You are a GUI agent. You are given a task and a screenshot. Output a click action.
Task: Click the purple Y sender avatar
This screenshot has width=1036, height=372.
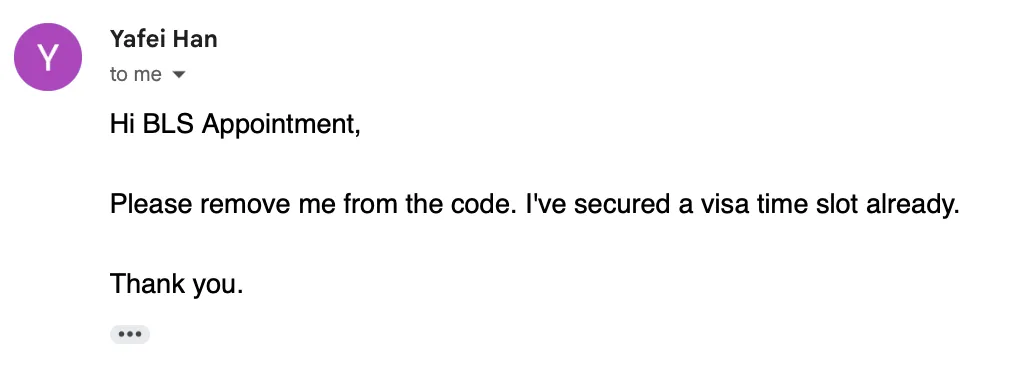coord(48,57)
